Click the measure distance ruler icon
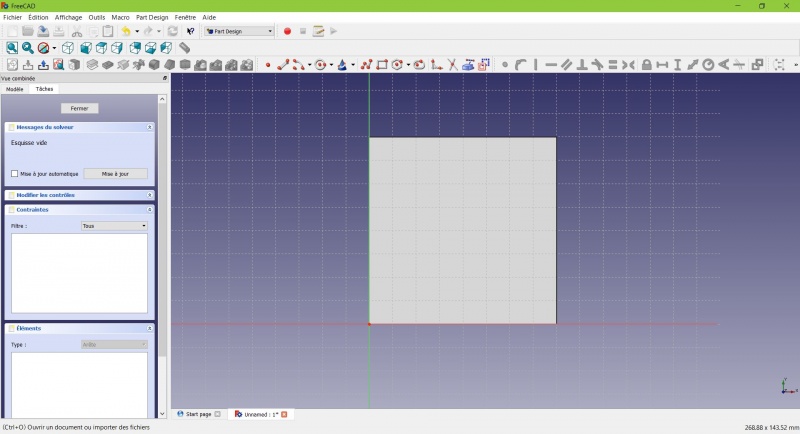 tap(184, 48)
